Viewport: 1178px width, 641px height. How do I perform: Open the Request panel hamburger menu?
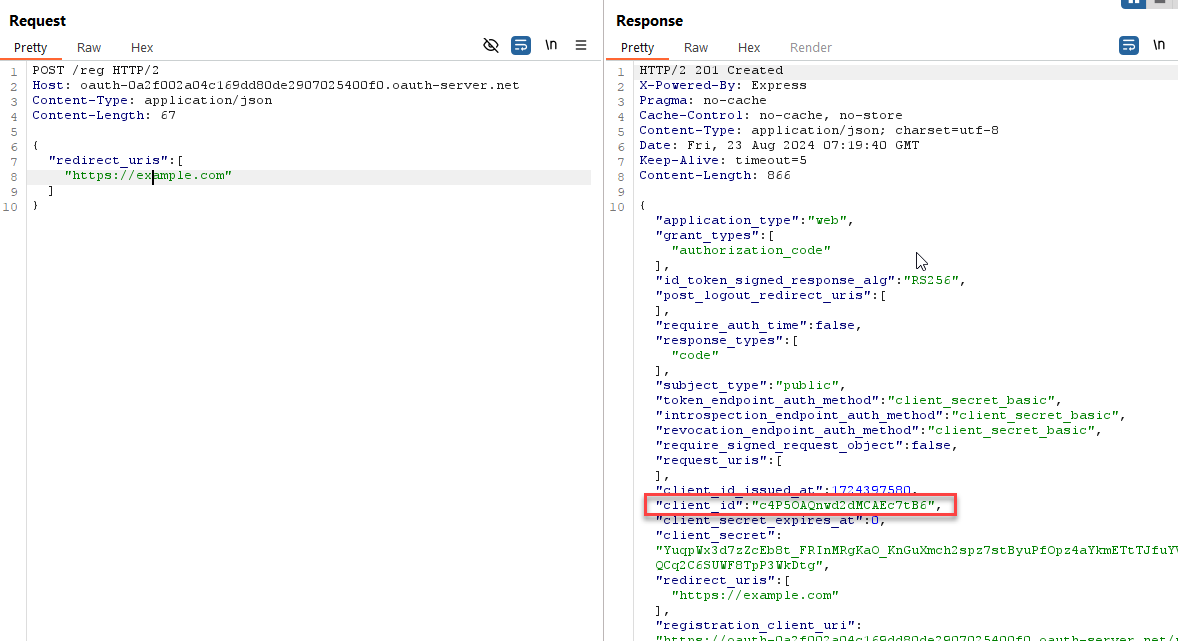tap(581, 45)
